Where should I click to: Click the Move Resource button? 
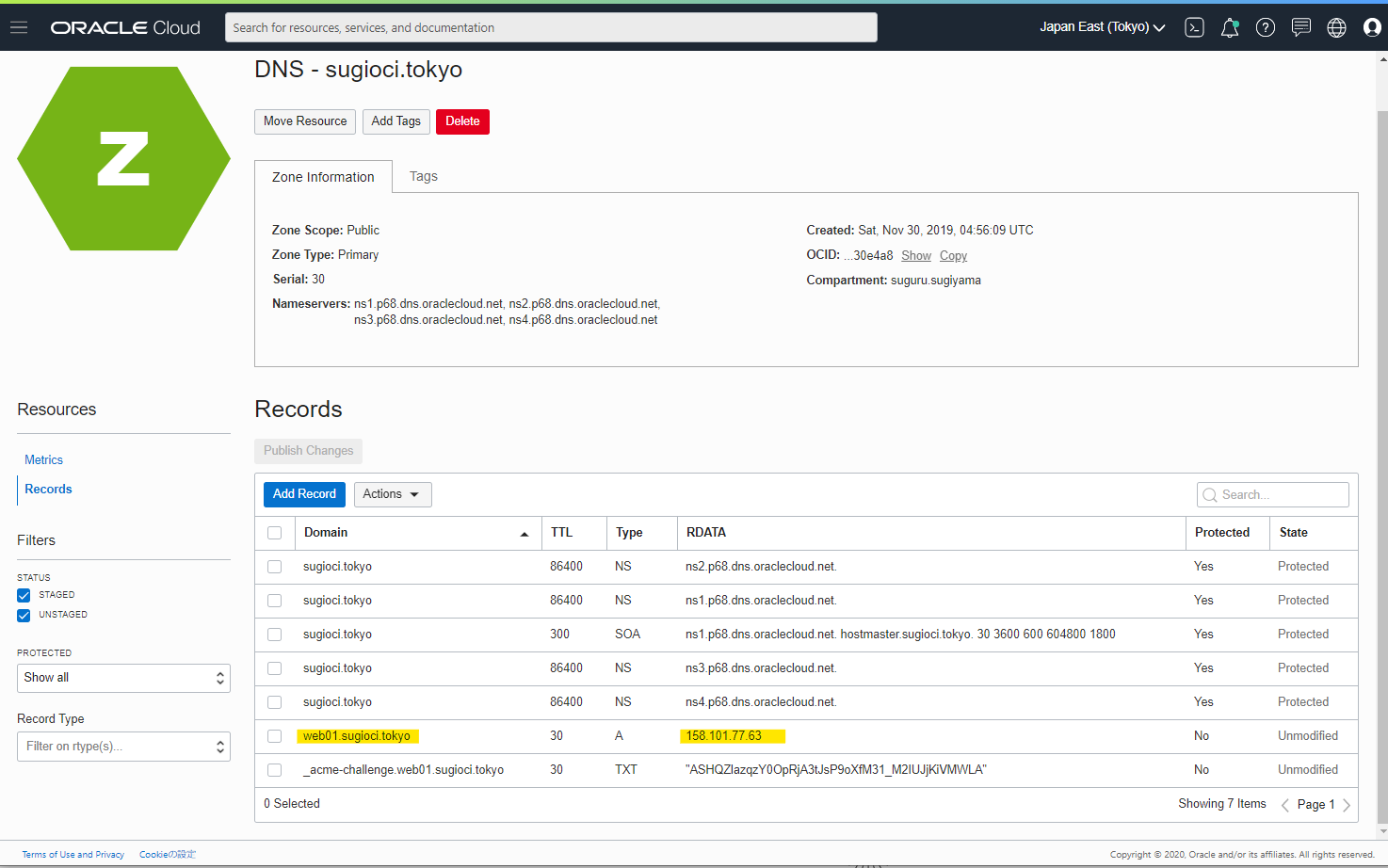coord(305,121)
